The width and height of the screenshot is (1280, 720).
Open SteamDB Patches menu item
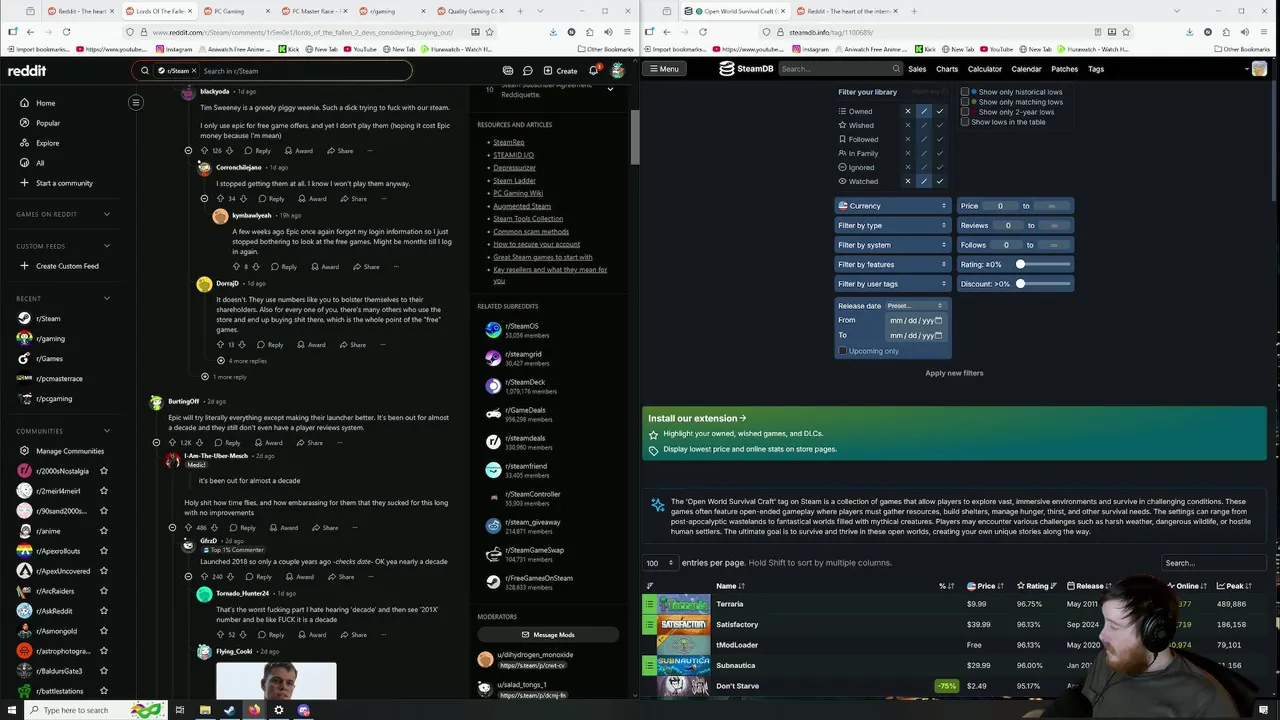click(x=1064, y=69)
